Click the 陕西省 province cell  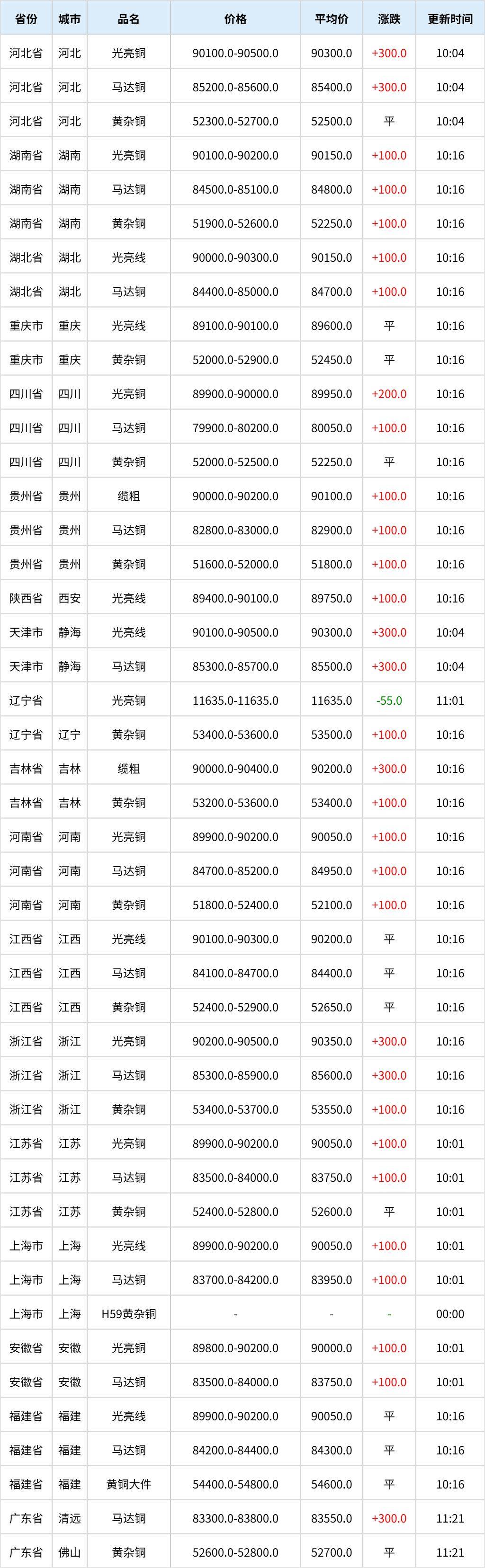click(x=26, y=598)
